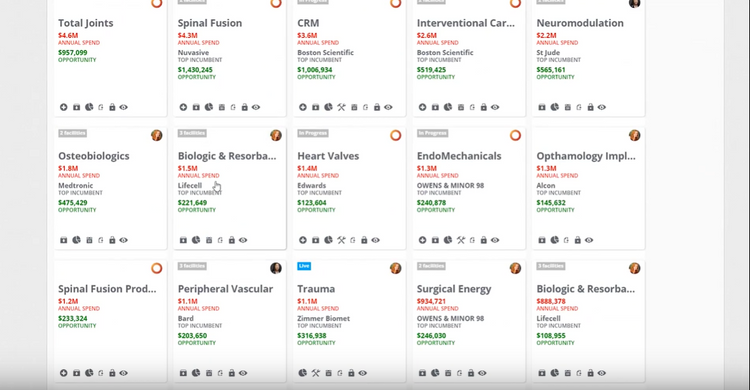Select the Zimmer Biomet incumbent text
This screenshot has height=390, width=750.
tap(323, 319)
